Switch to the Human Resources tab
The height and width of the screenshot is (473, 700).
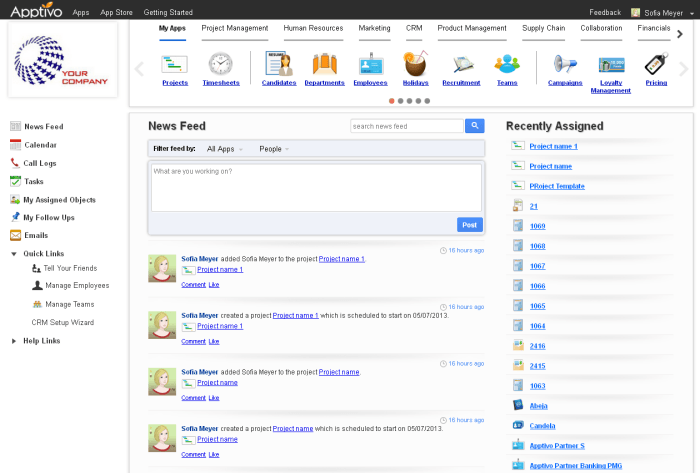tap(313, 28)
